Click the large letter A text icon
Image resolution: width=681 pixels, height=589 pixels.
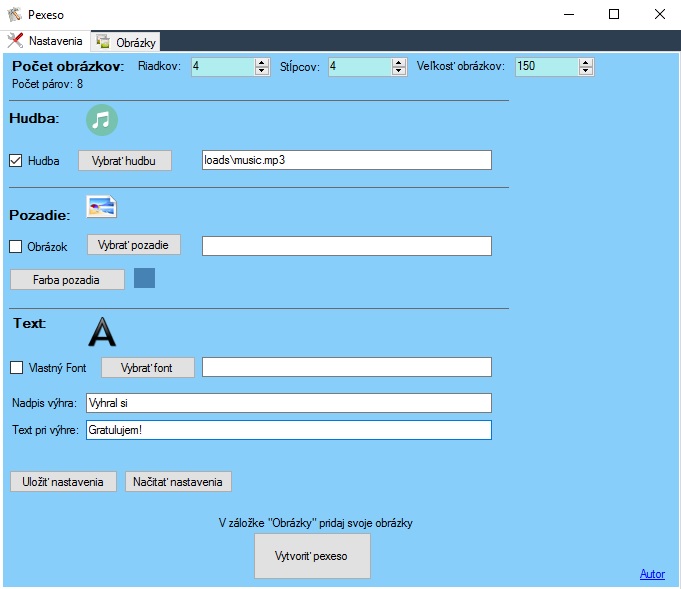[x=102, y=332]
